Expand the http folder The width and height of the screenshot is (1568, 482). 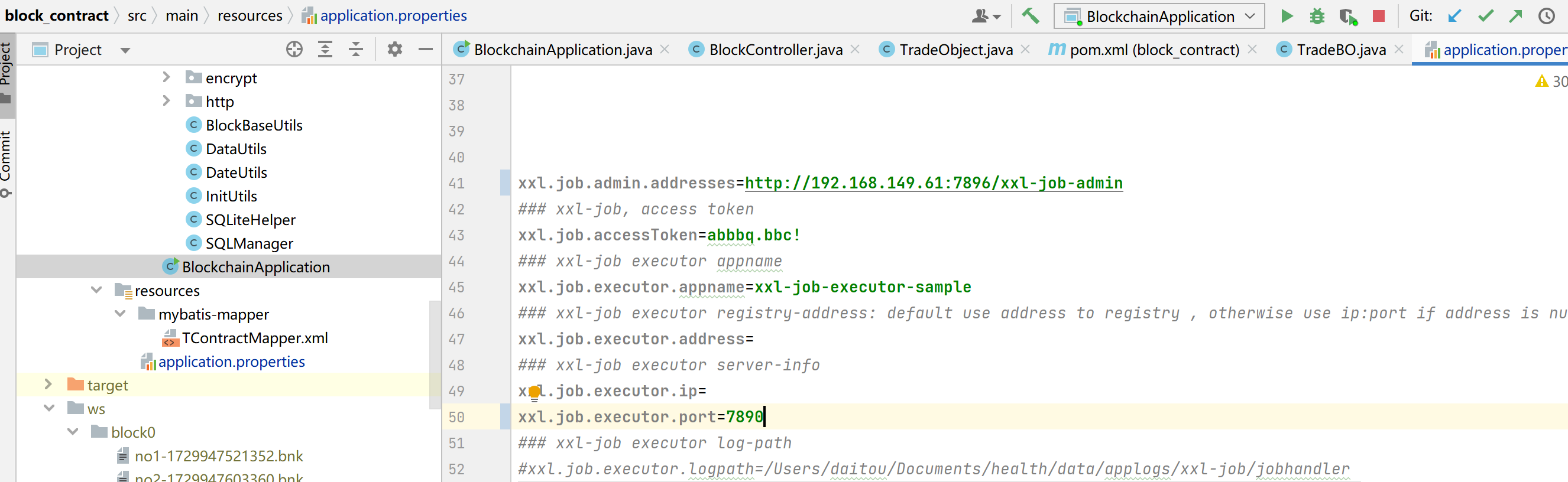tap(166, 100)
